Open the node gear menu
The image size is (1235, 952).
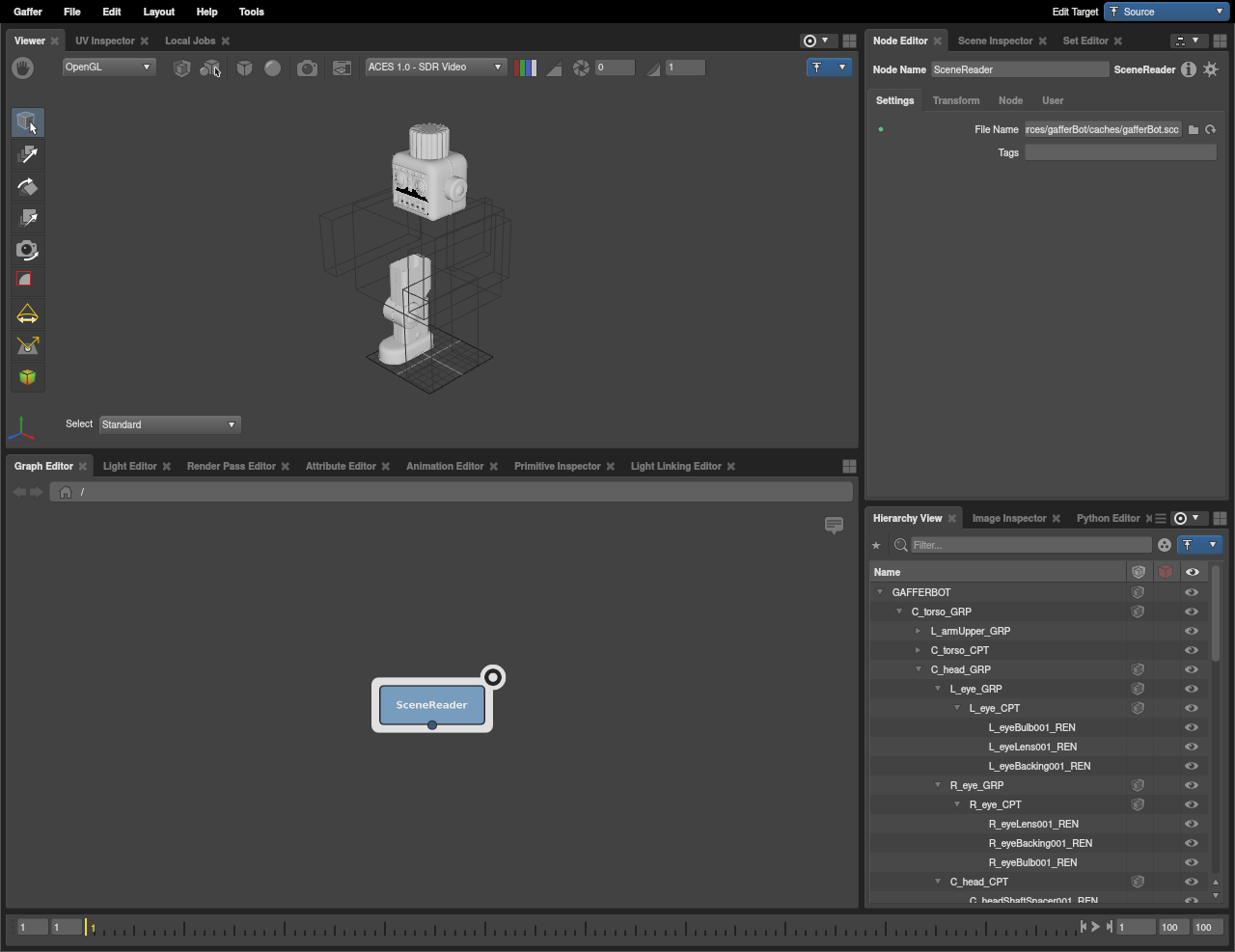[x=1211, y=69]
